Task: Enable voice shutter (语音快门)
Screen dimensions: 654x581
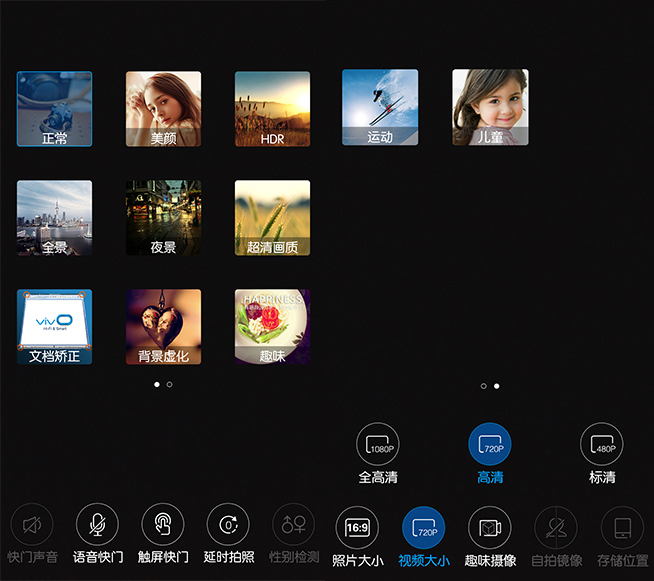Action: [97, 525]
